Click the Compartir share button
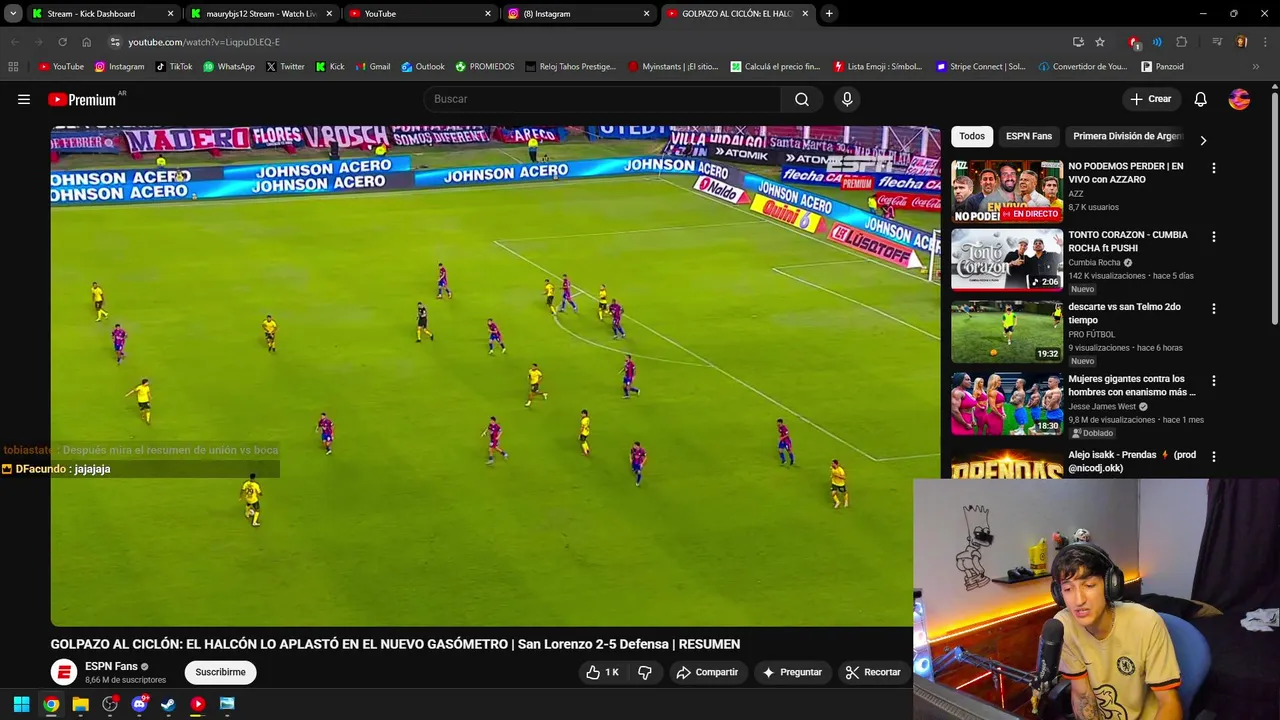Viewport: 1280px width, 720px height. [x=707, y=672]
